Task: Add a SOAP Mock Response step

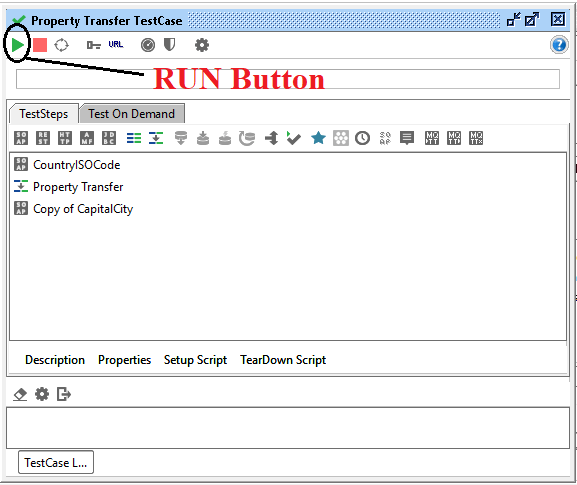Action: tap(385, 138)
